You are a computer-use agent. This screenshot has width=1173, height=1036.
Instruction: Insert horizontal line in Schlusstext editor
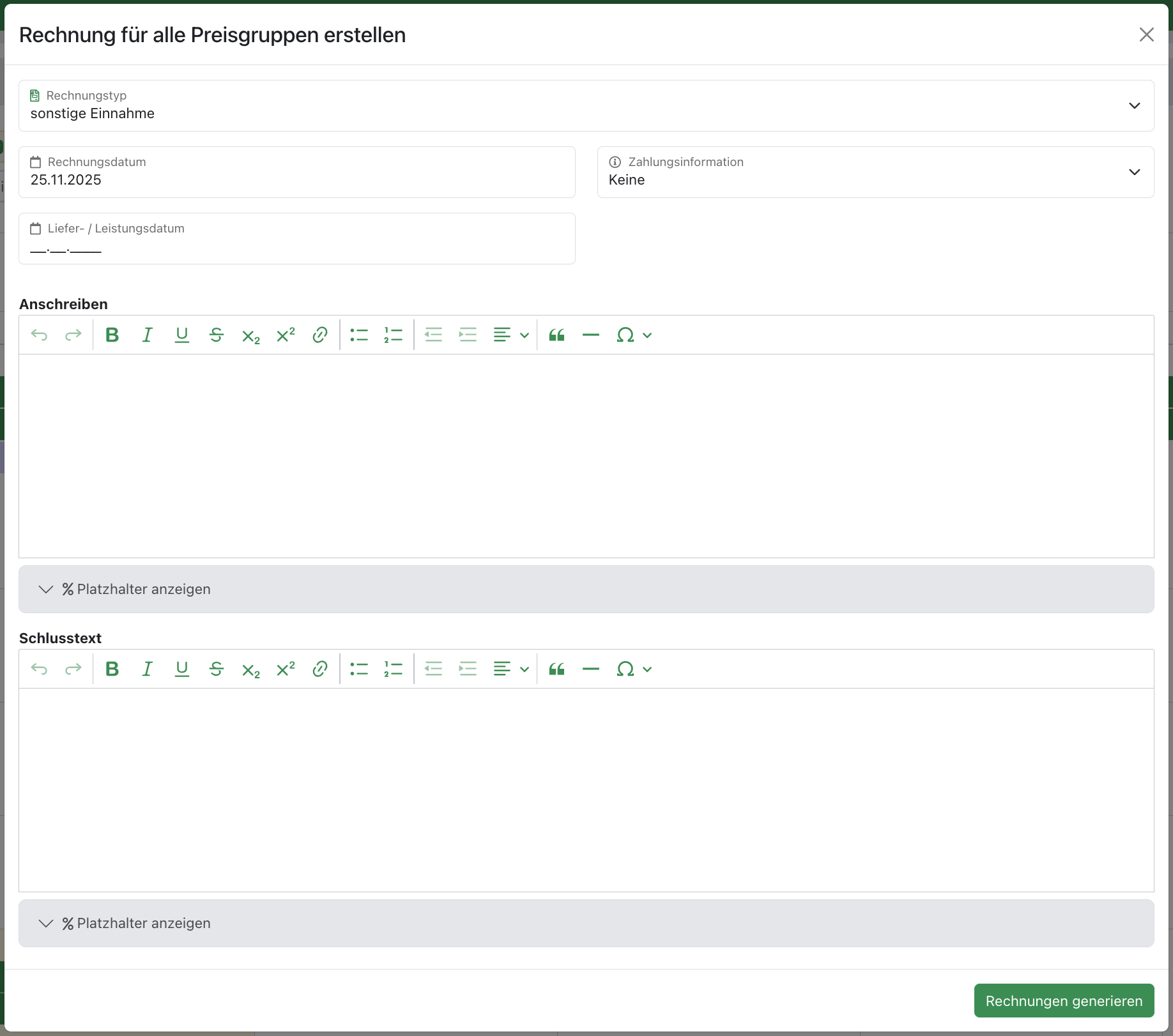pos(591,669)
